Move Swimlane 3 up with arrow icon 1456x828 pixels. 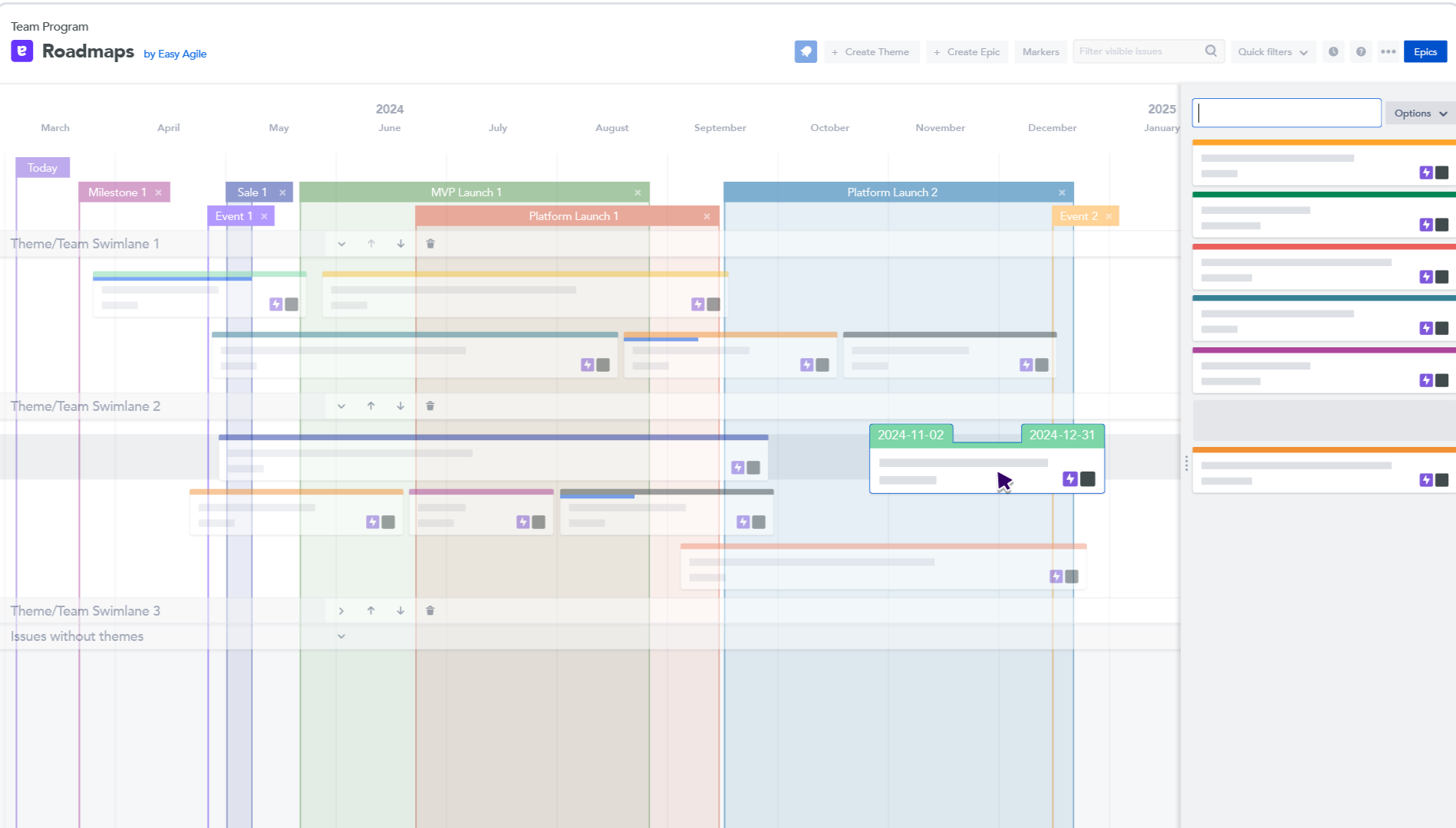point(371,611)
